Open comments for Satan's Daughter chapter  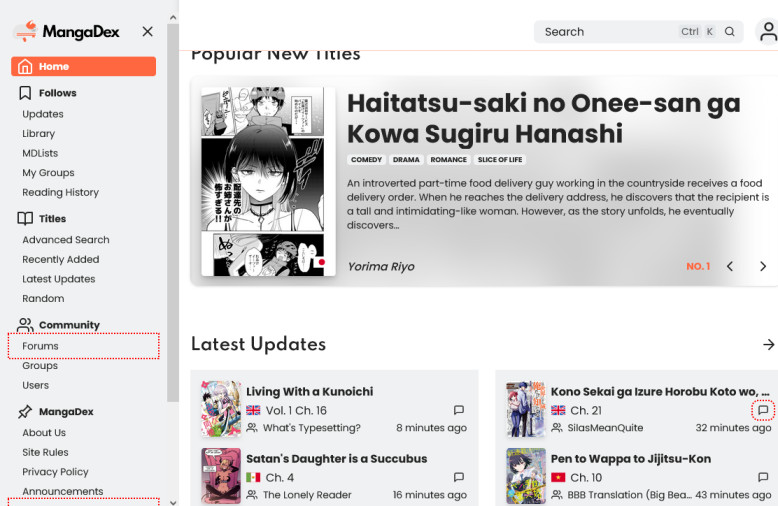click(x=459, y=477)
